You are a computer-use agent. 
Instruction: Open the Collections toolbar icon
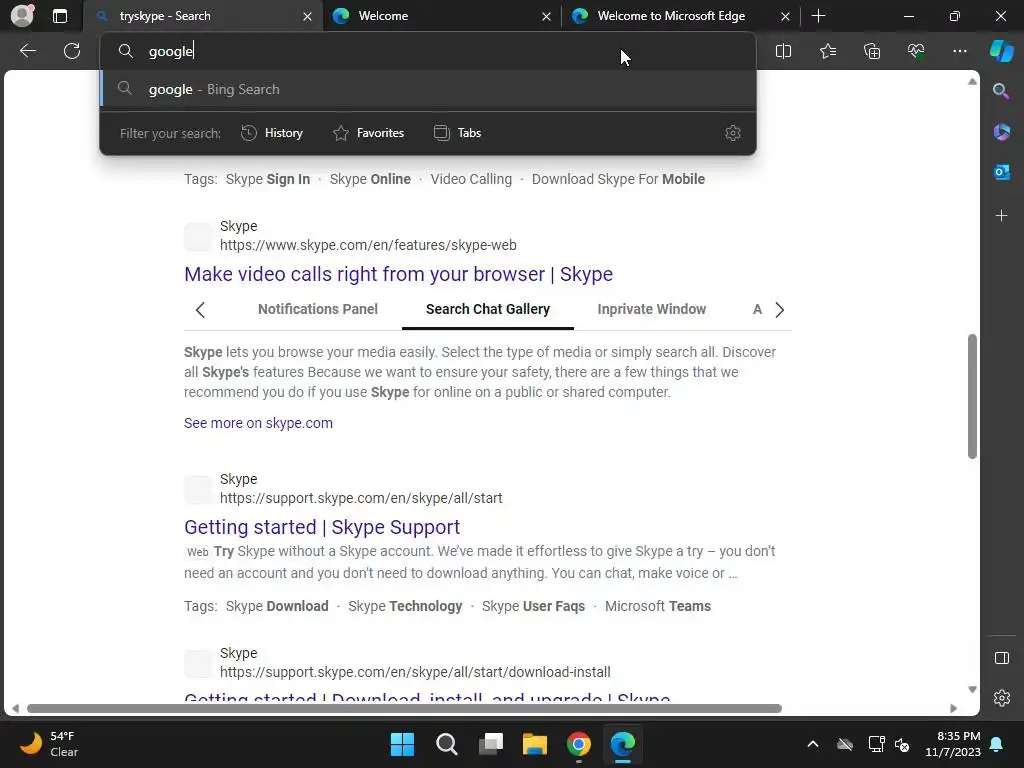pyautogui.click(x=872, y=51)
